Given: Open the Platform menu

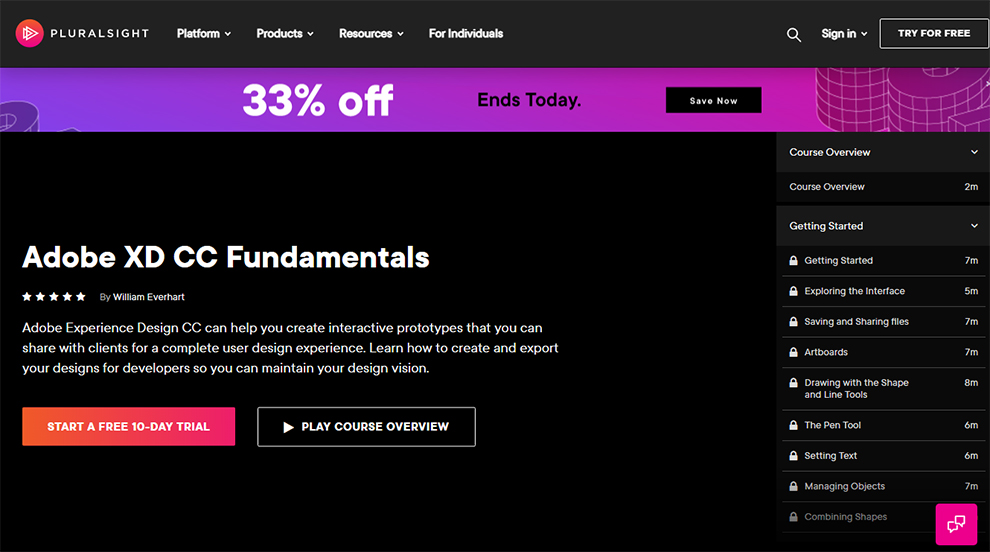Looking at the screenshot, I should 203,34.
